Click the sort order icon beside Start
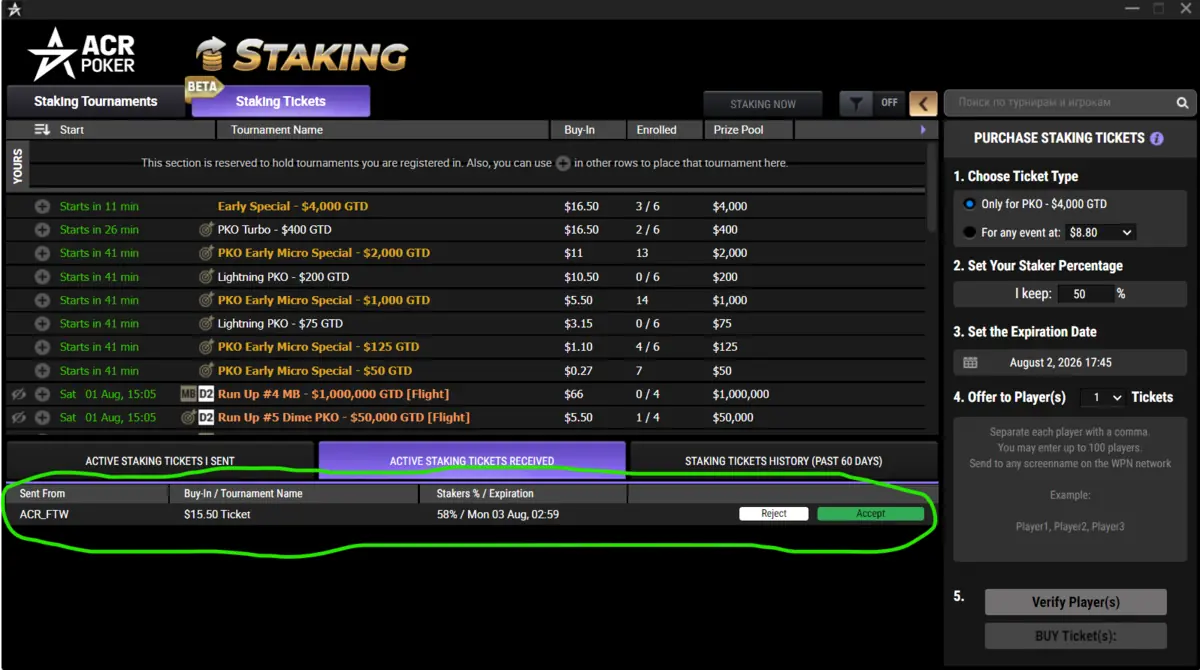This screenshot has width=1200, height=670. (x=42, y=129)
